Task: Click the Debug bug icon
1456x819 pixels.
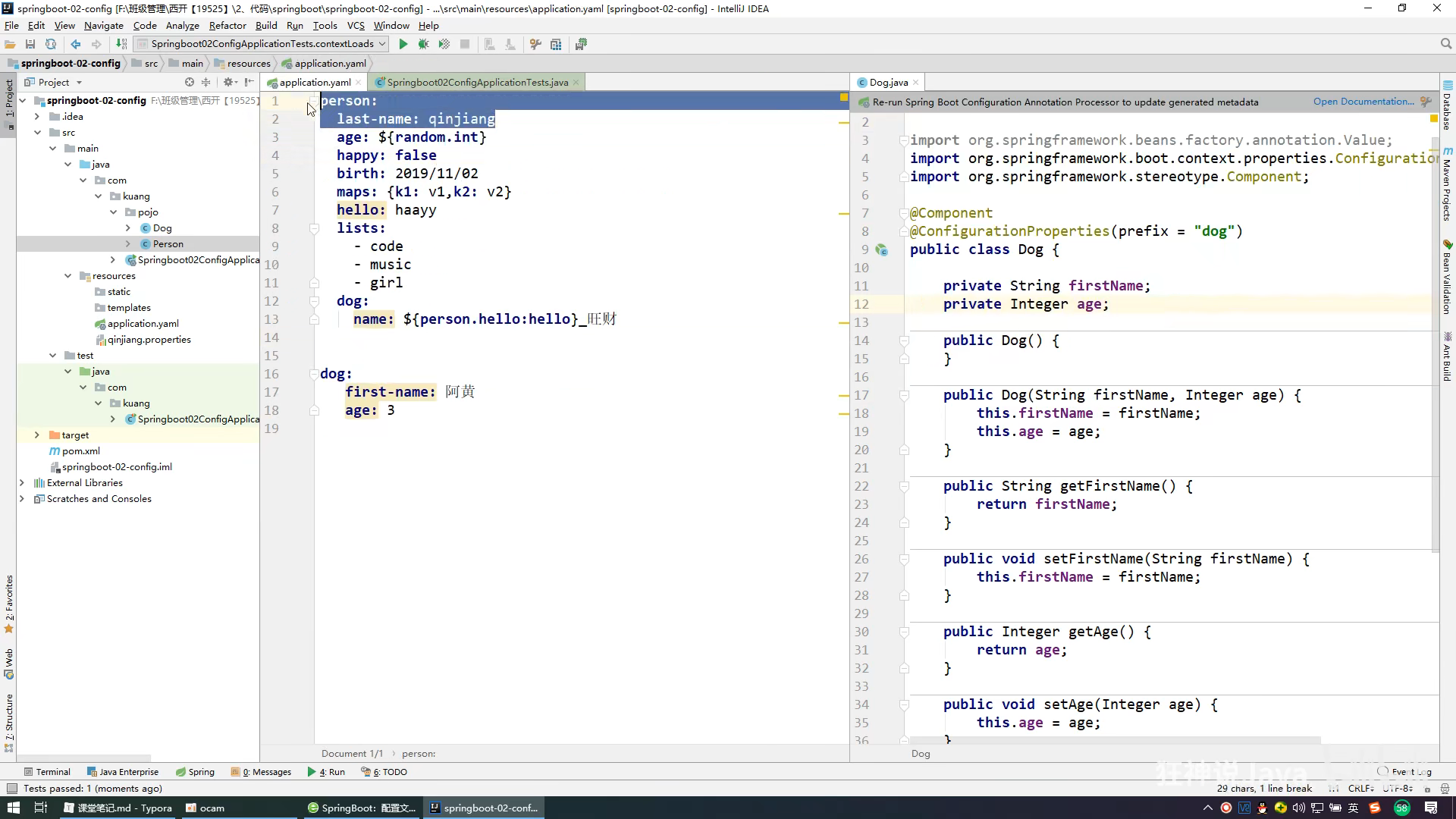Action: point(424,44)
